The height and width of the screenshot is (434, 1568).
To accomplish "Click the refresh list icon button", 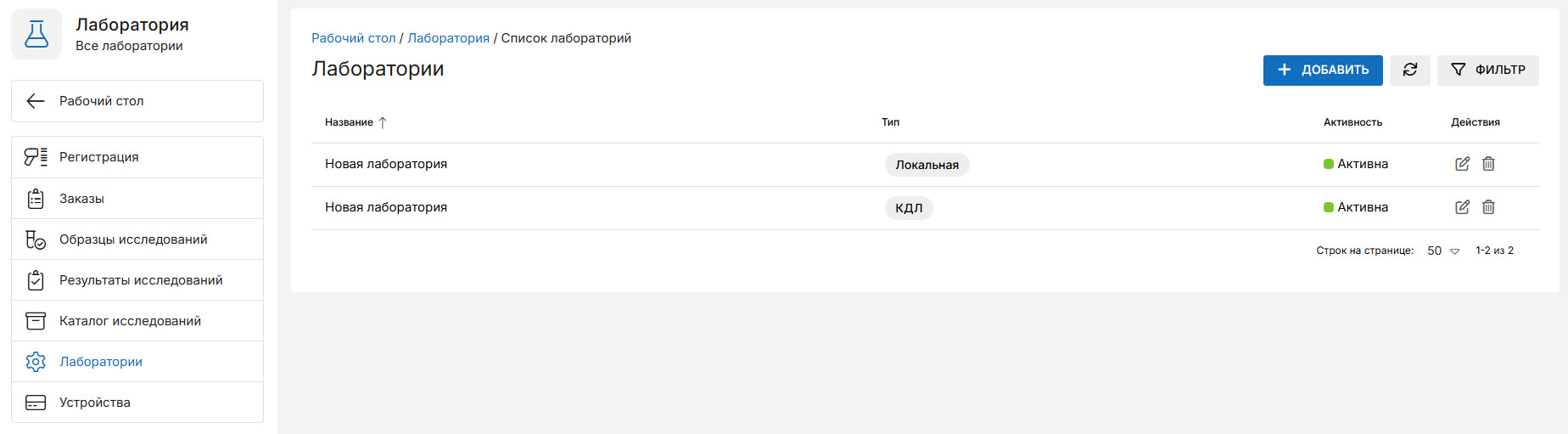I will [1410, 70].
